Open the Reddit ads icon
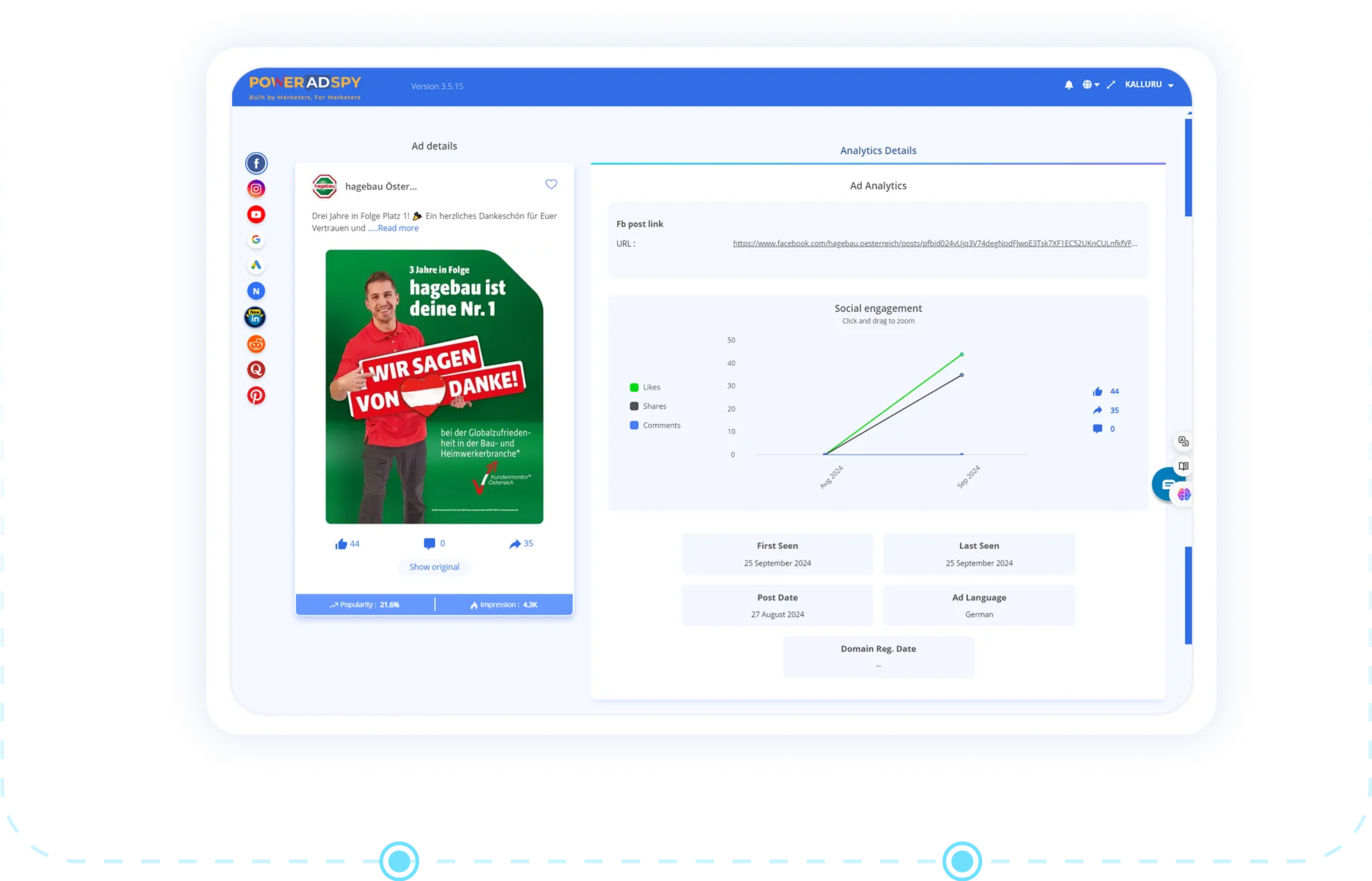 click(x=256, y=344)
